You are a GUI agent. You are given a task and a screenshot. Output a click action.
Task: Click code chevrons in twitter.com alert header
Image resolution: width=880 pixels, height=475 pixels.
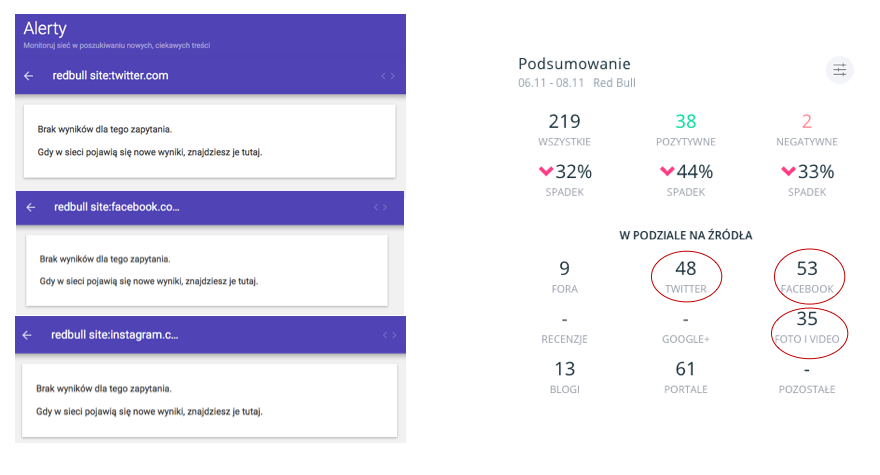[387, 76]
